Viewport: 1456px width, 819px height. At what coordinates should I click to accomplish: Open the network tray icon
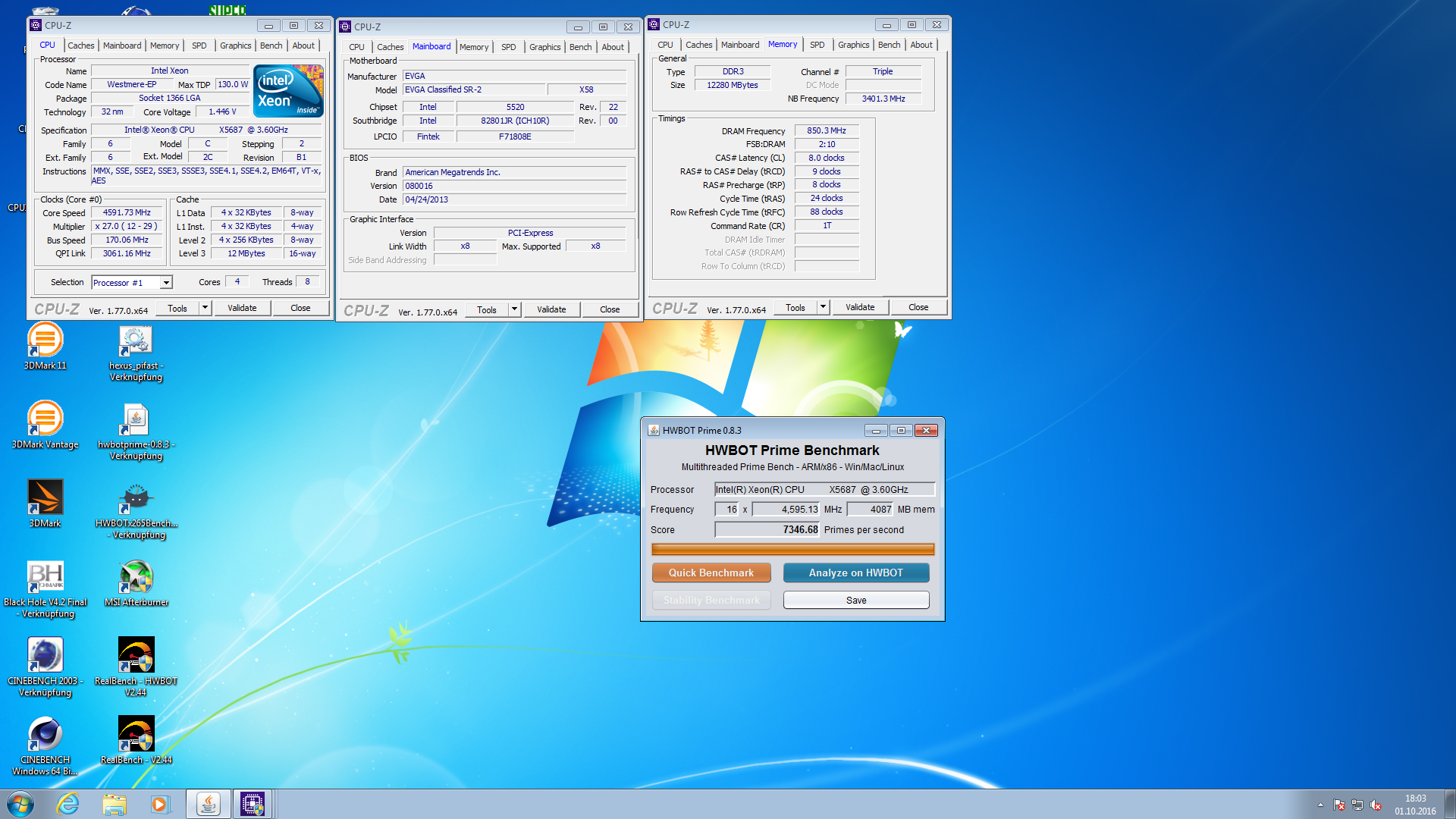point(1357,805)
